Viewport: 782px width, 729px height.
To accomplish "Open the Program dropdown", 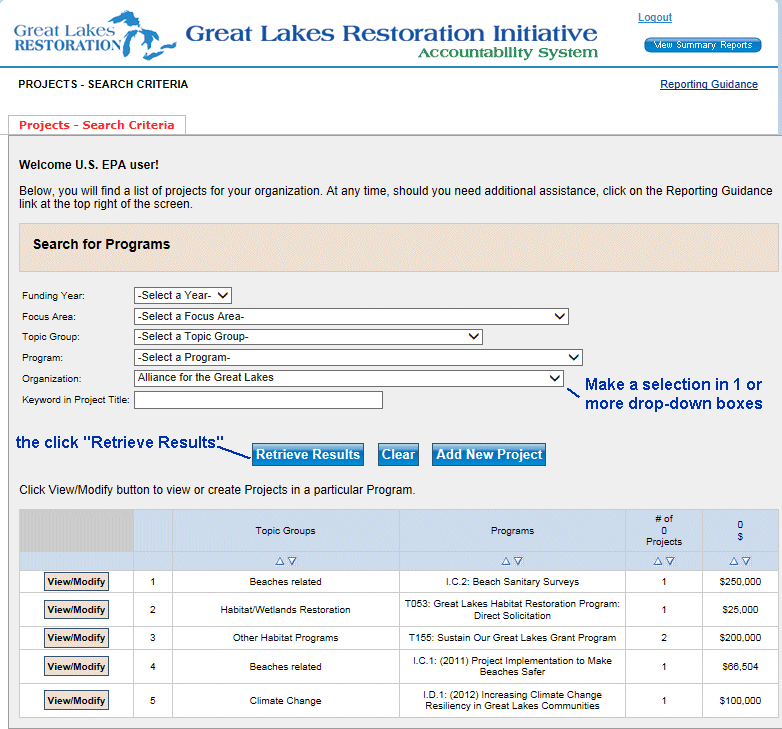I will (358, 357).
